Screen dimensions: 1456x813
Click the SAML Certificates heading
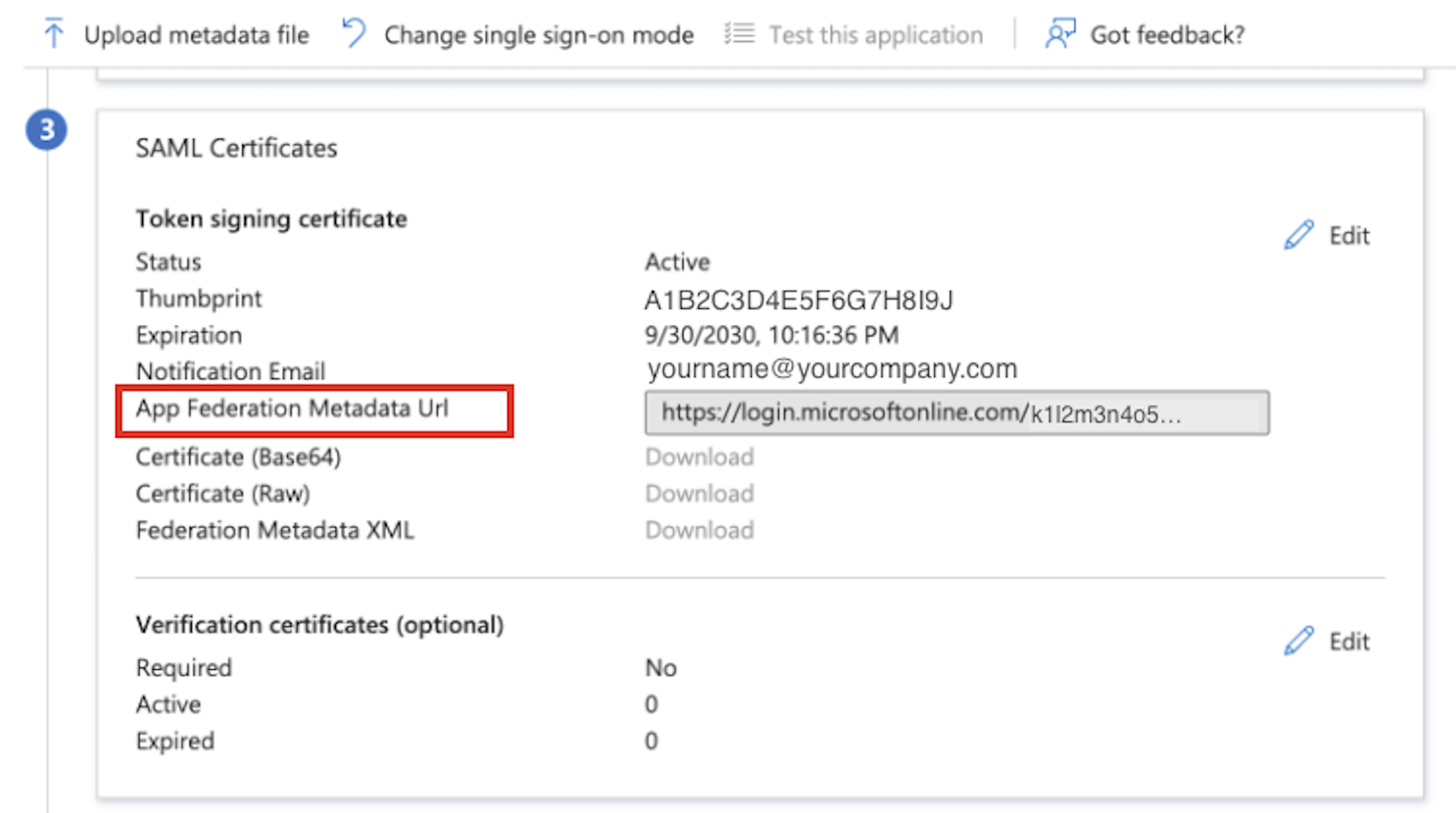(x=236, y=148)
